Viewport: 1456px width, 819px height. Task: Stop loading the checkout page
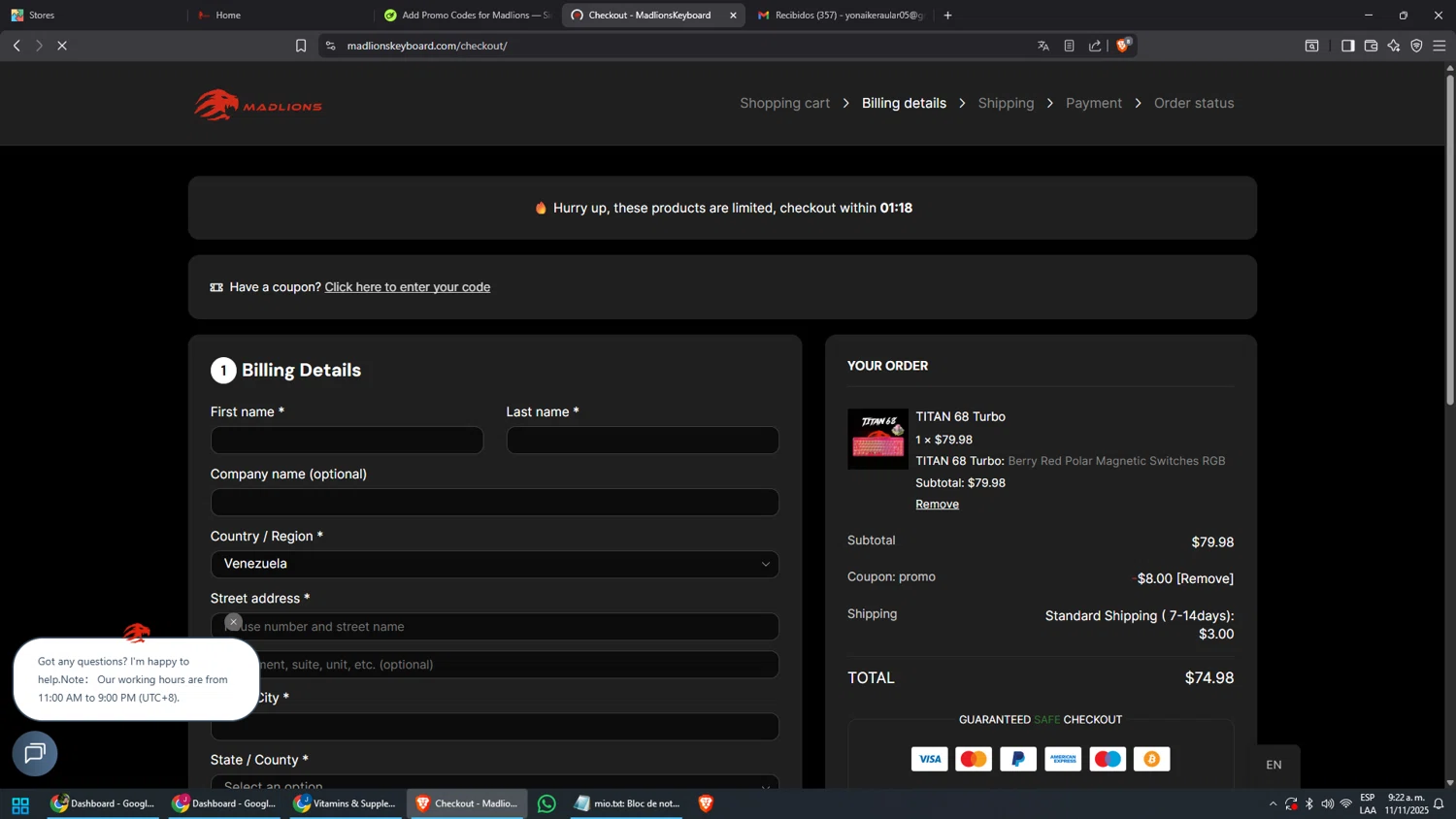[62, 46]
